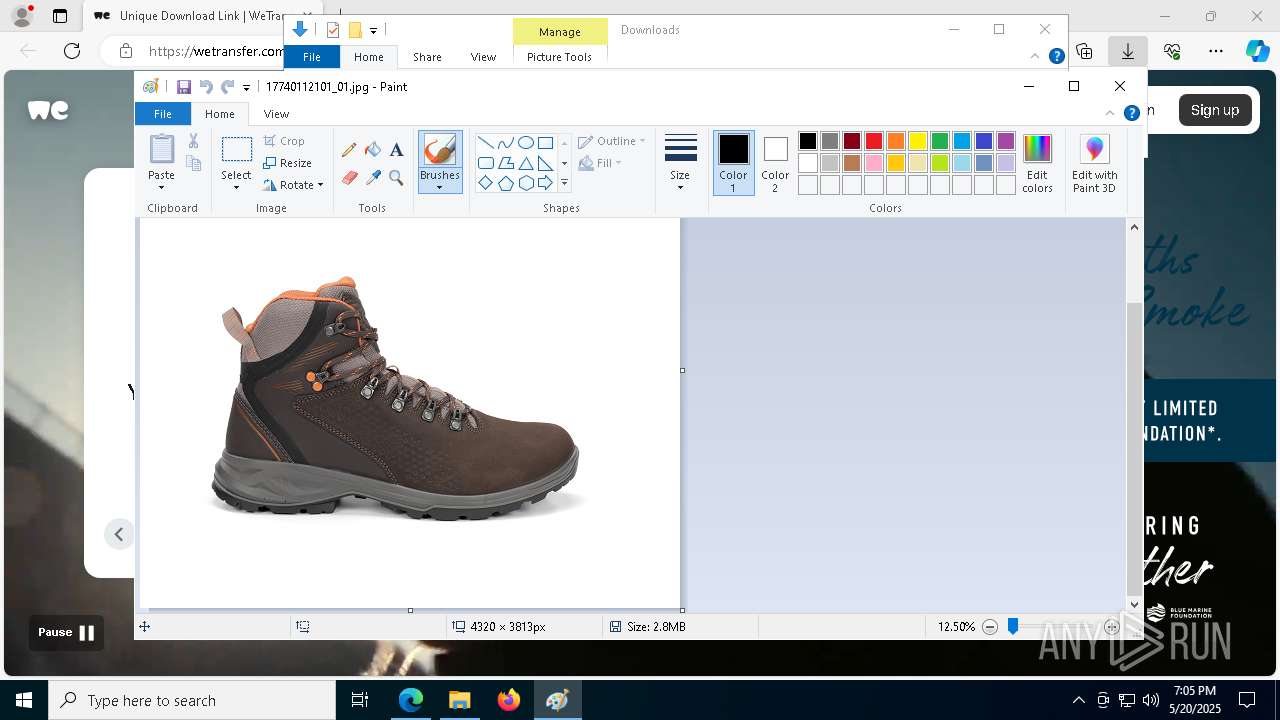The height and width of the screenshot is (720, 1280).
Task: Click the zoom out minus button
Action: [990, 627]
